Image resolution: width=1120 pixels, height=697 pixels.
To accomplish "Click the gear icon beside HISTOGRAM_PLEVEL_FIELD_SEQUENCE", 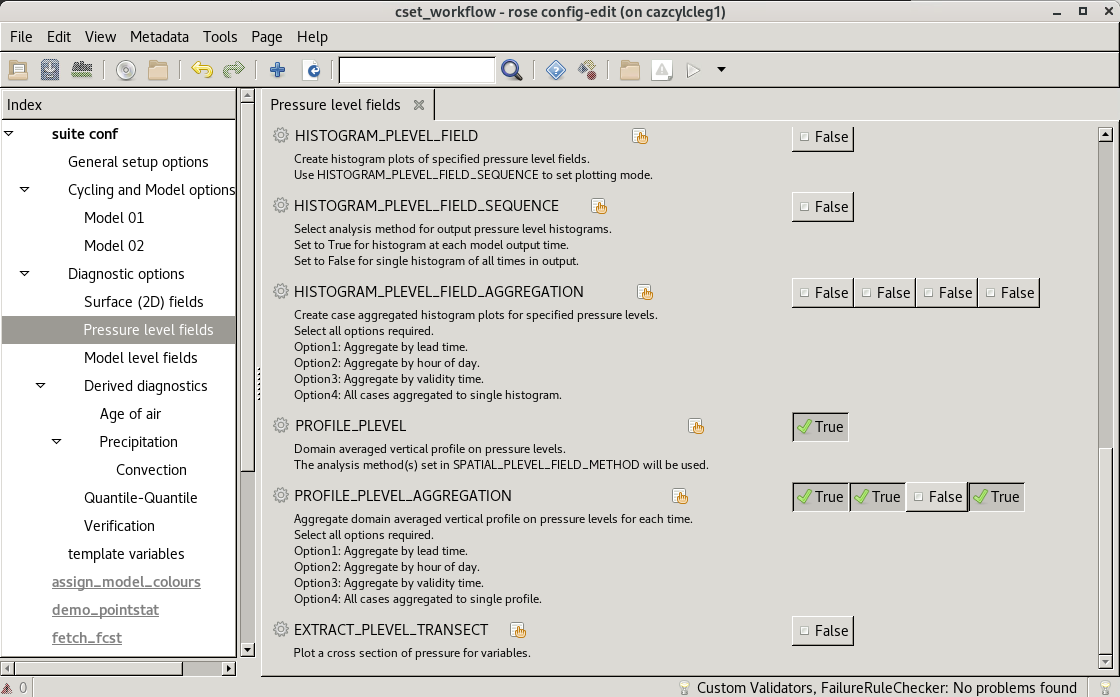I will [281, 205].
